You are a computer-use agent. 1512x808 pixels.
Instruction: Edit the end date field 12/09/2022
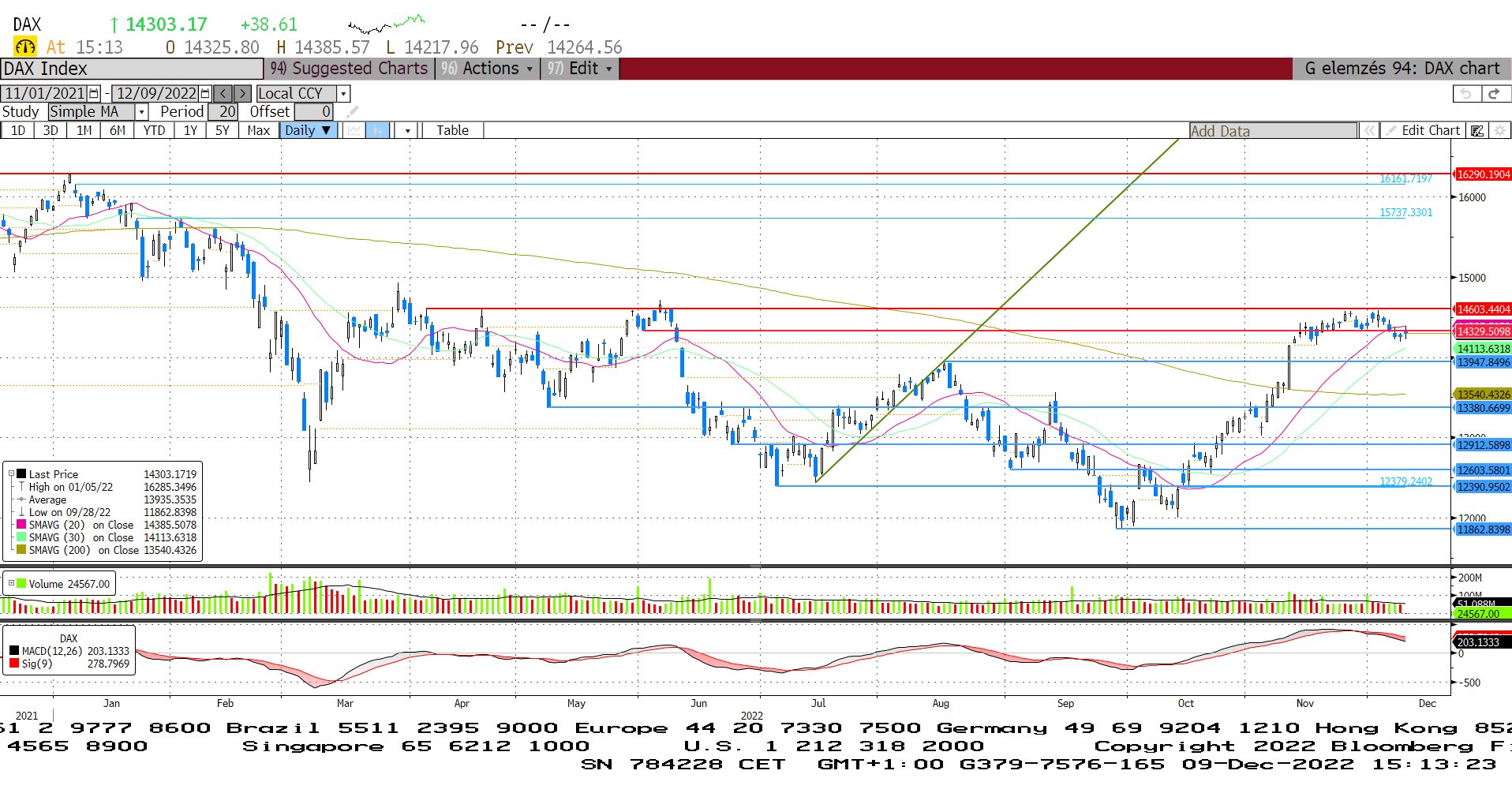[x=156, y=93]
